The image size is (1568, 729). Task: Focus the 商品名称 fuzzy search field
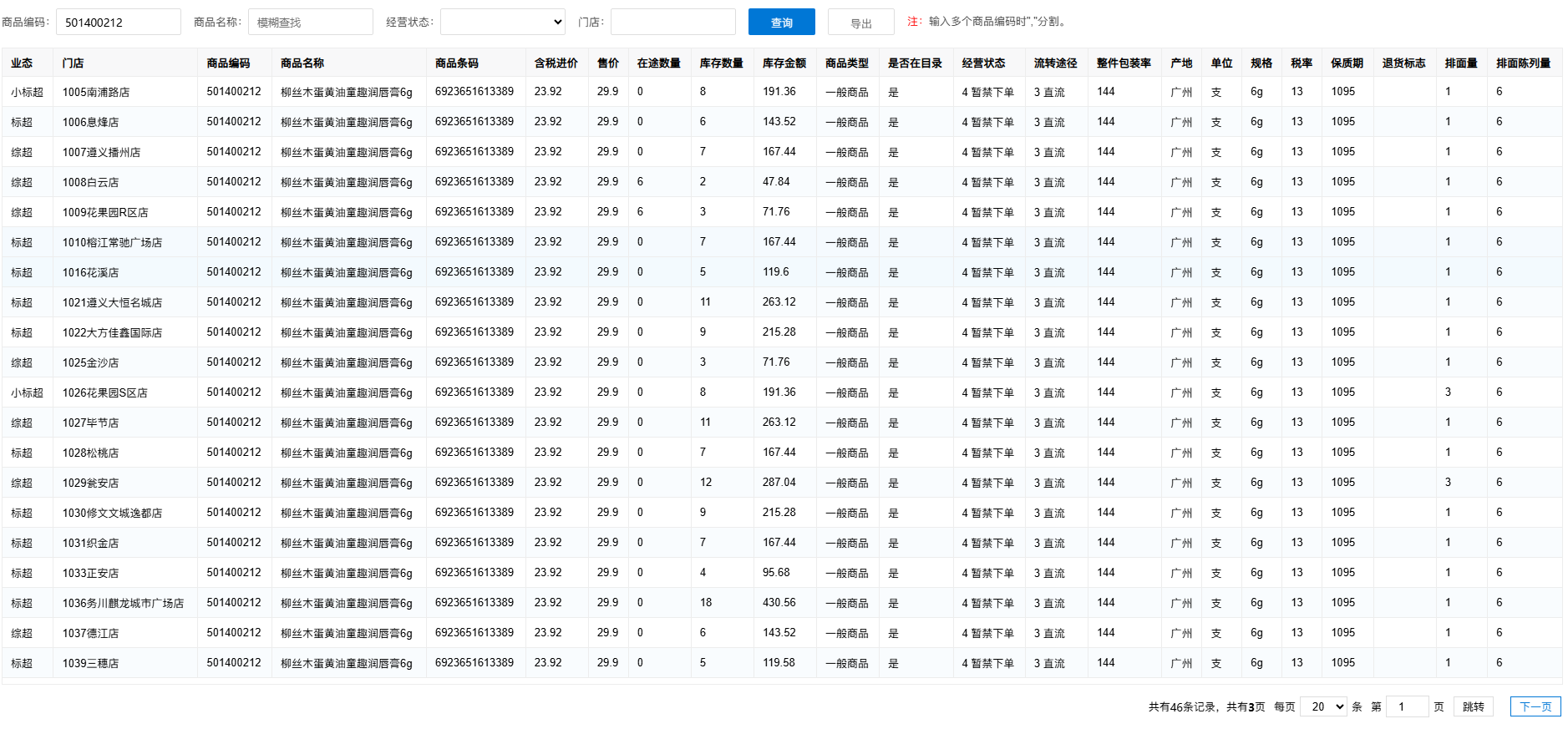[x=310, y=23]
